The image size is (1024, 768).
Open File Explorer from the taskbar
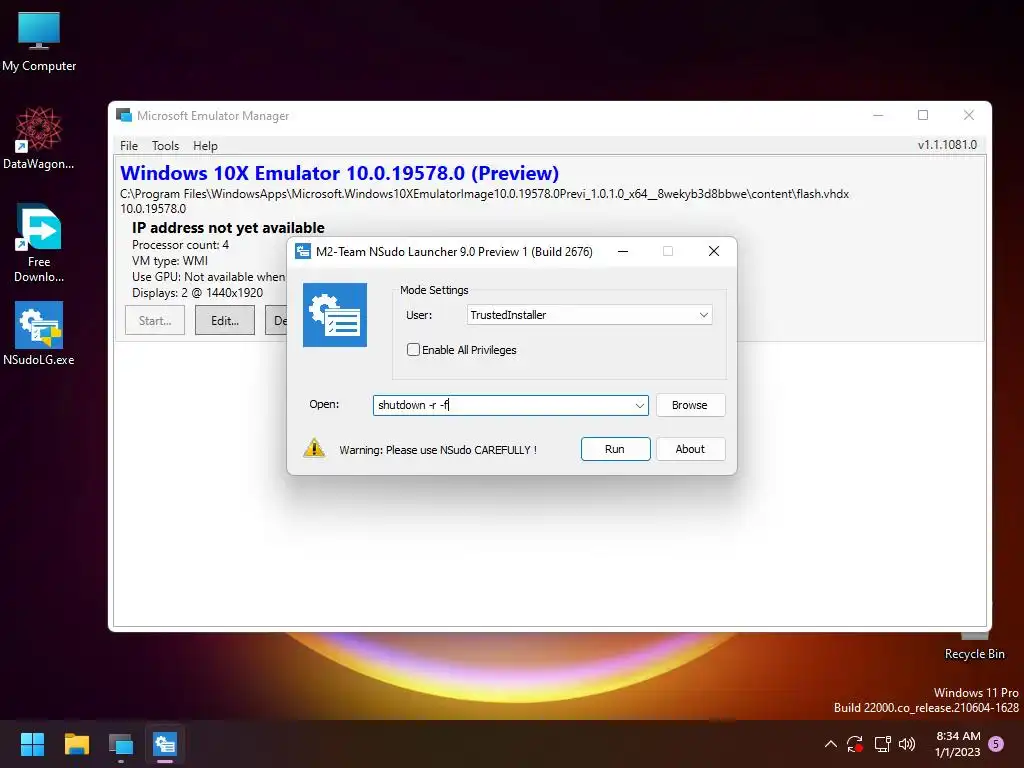[76, 744]
